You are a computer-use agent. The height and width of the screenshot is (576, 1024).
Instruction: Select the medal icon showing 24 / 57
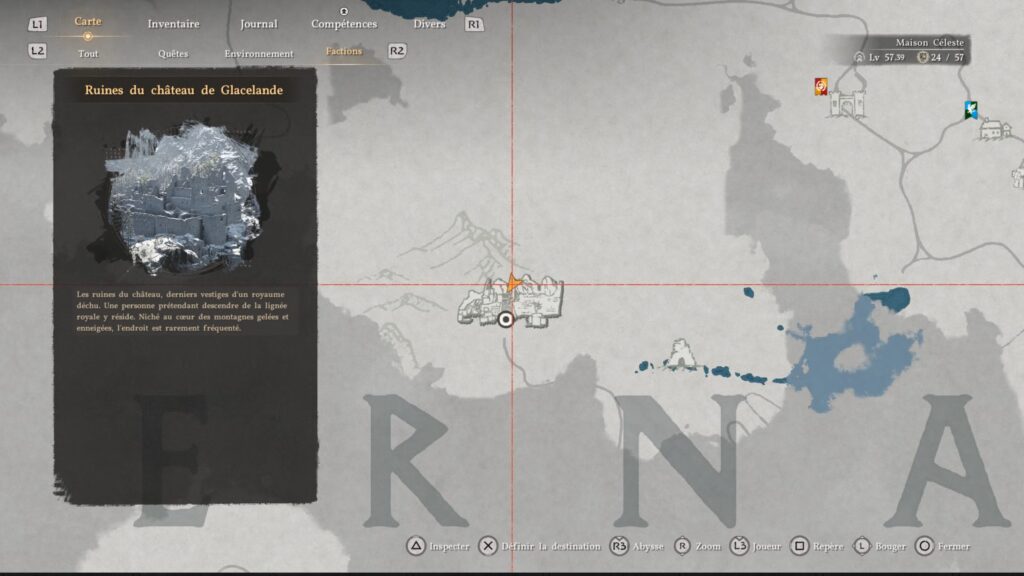923,58
